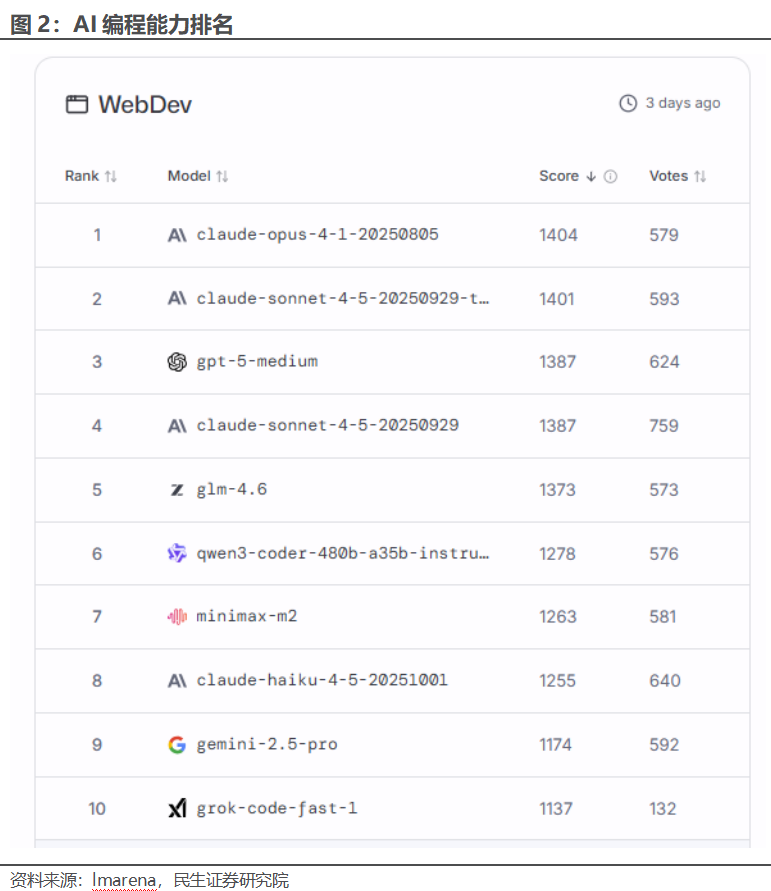The image size is (771, 891).
Task: Open model gemini-2.5-pro
Action: [x=267, y=745]
